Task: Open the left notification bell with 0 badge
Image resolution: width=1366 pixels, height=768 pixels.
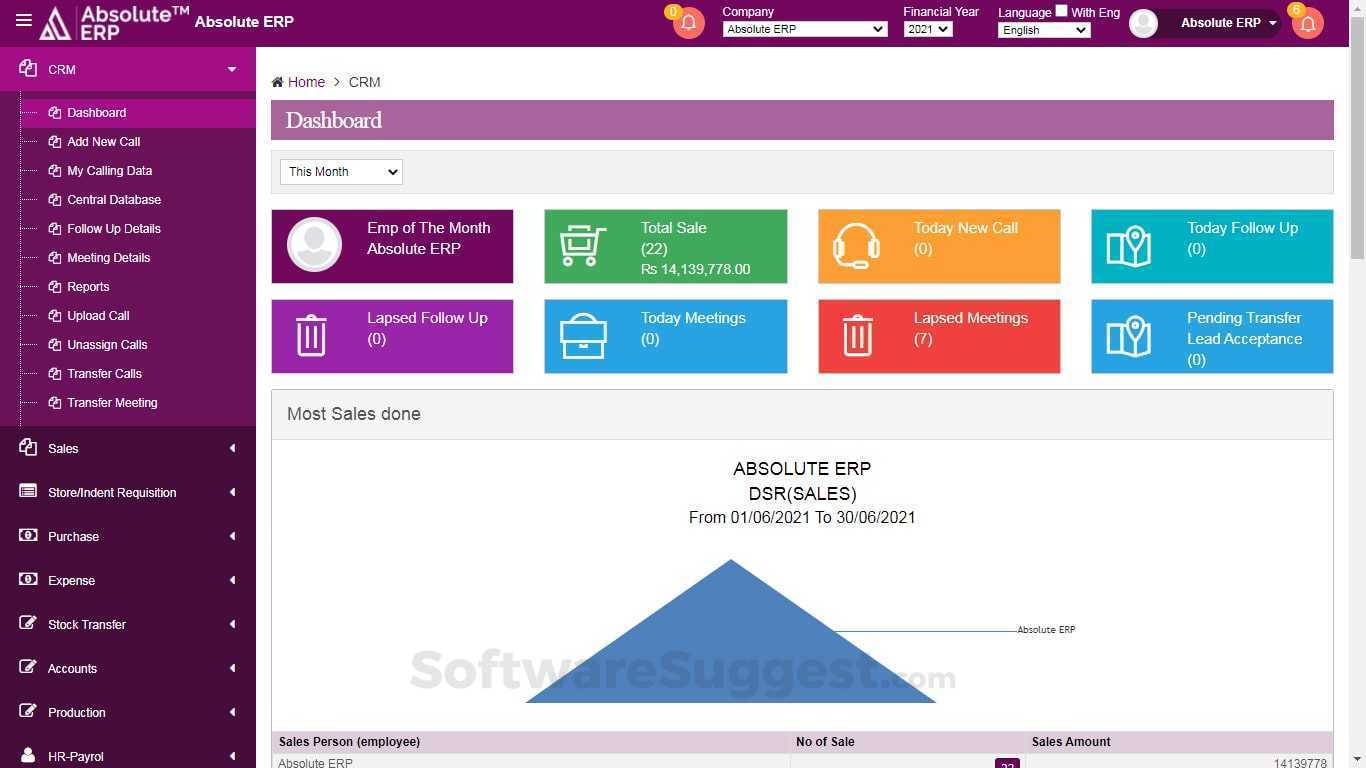Action: coord(688,23)
